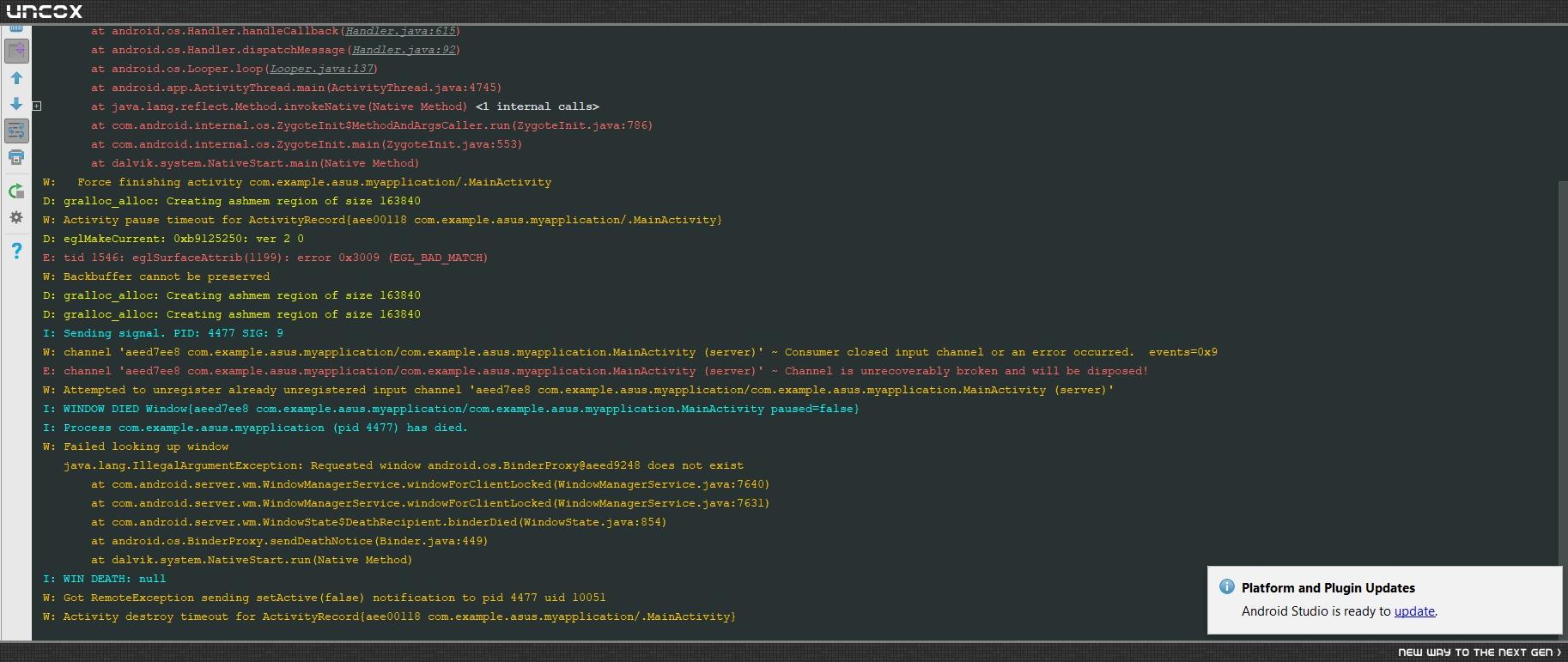Select 'Activity destroy timeout' warning line

coord(389,616)
